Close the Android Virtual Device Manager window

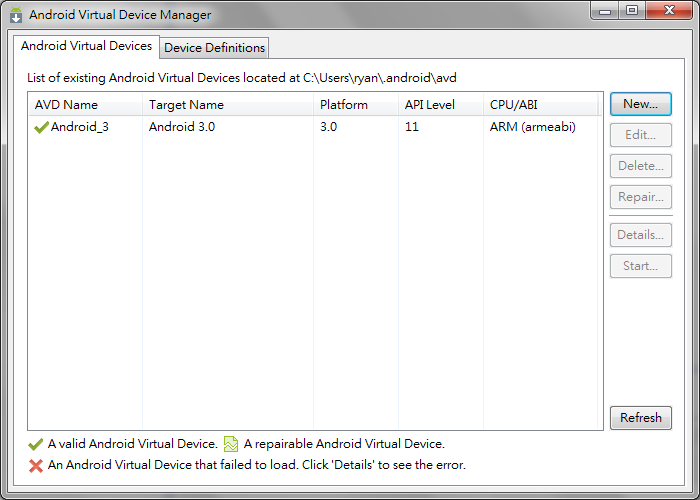(x=669, y=11)
